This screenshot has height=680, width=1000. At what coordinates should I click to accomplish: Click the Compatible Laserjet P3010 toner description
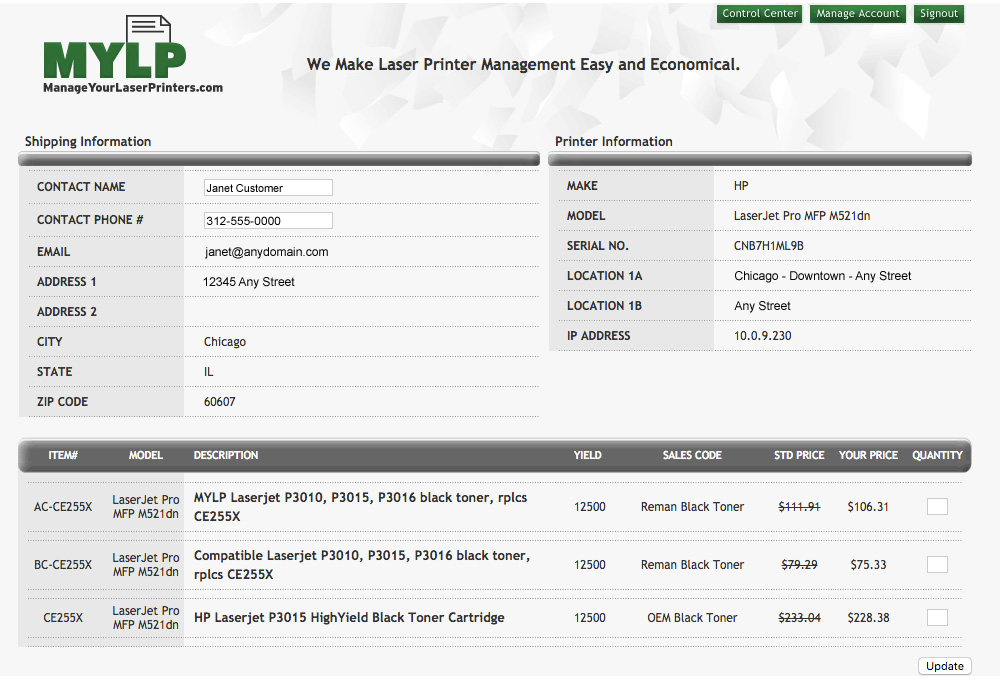tap(361, 565)
